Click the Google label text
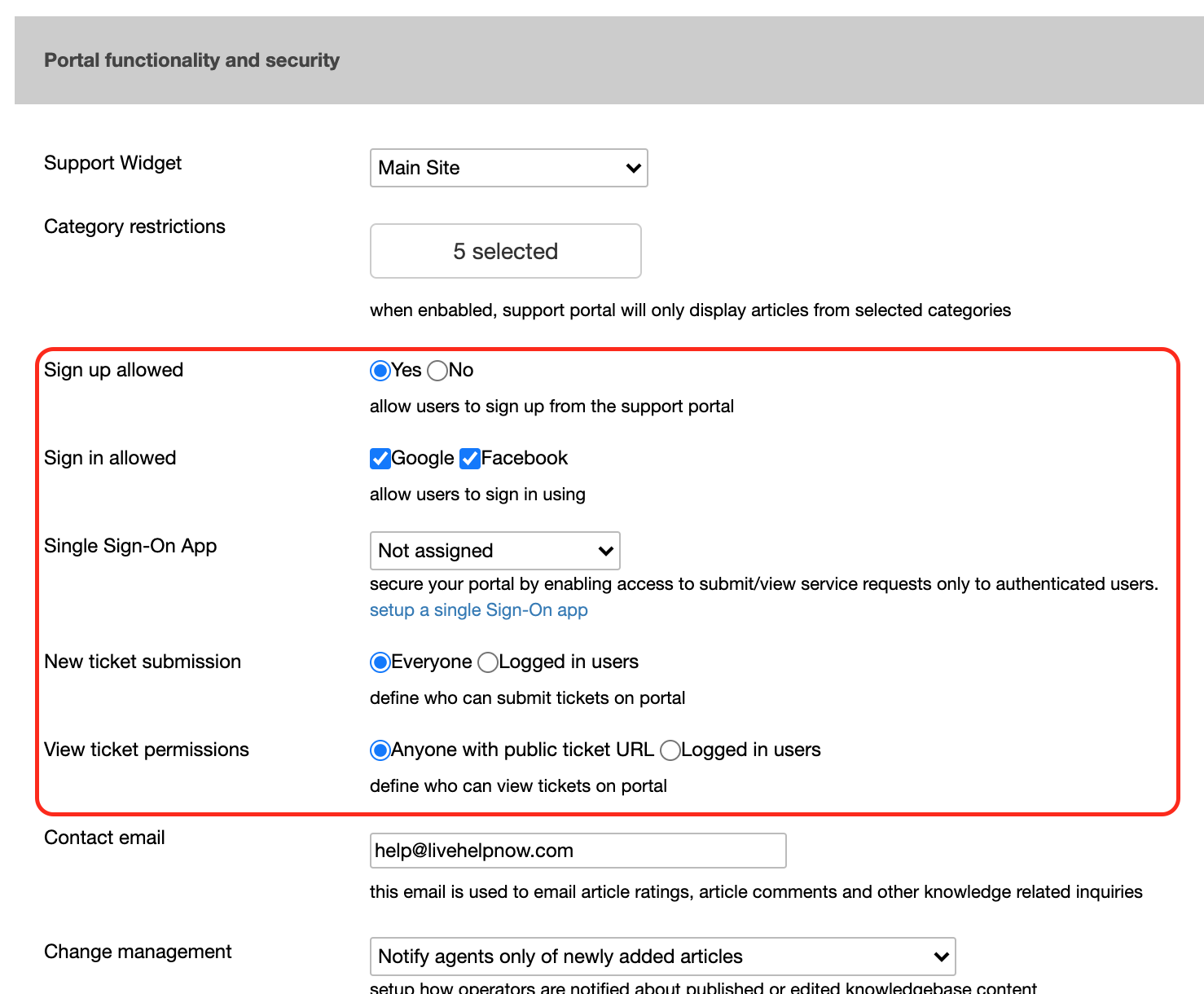The height and width of the screenshot is (994, 1204). click(422, 458)
